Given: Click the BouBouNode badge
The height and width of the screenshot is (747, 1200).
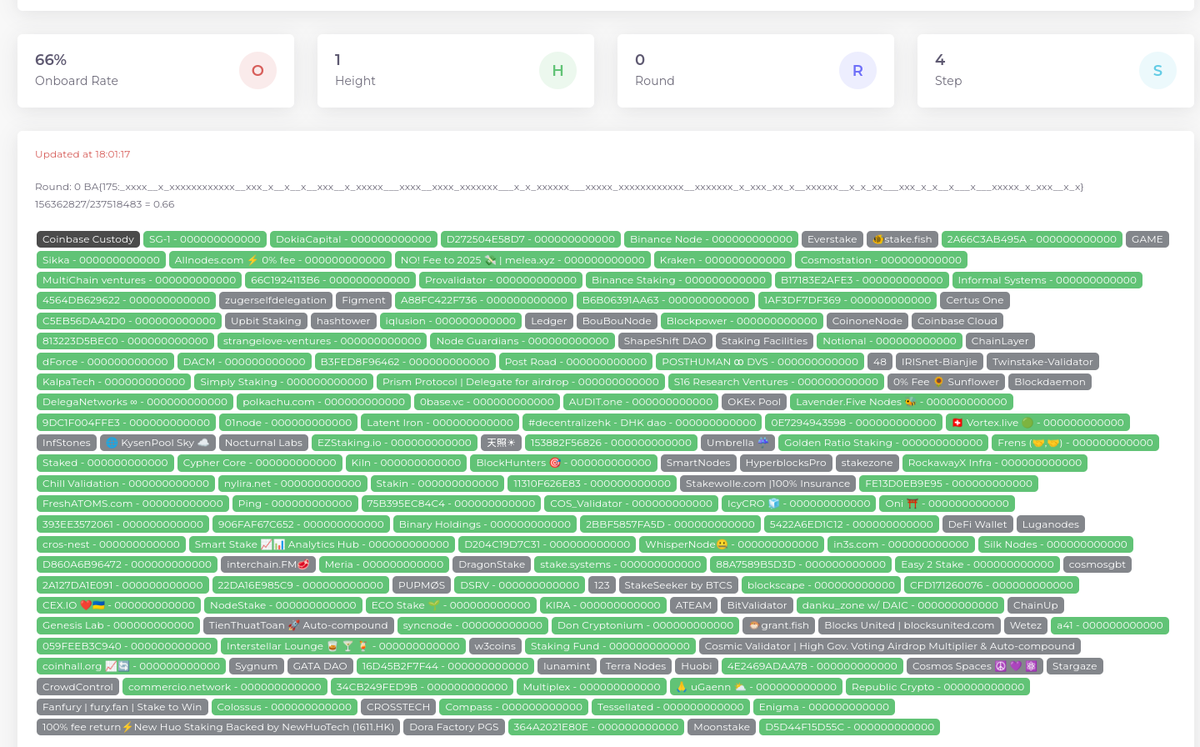Looking at the screenshot, I should coord(617,321).
